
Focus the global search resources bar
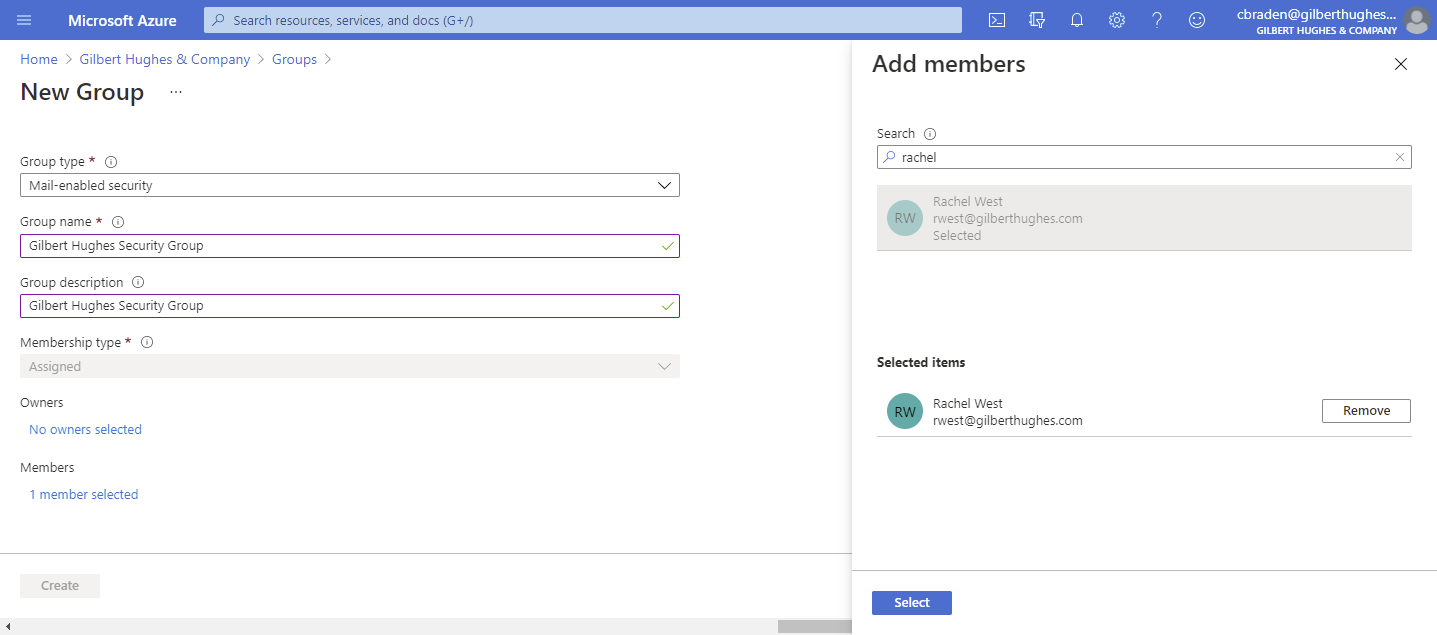(x=583, y=20)
